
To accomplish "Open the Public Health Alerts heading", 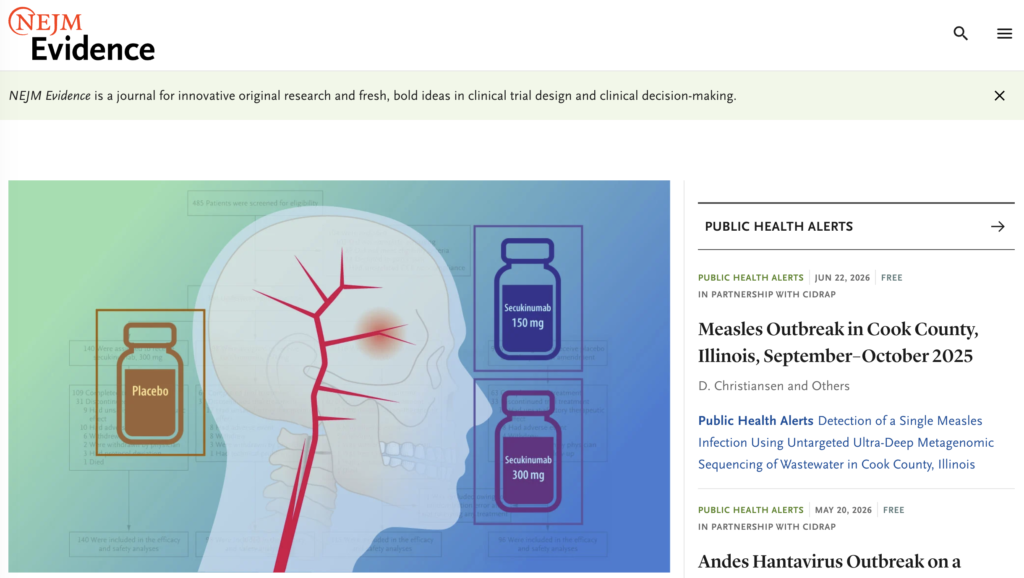I will click(778, 227).
